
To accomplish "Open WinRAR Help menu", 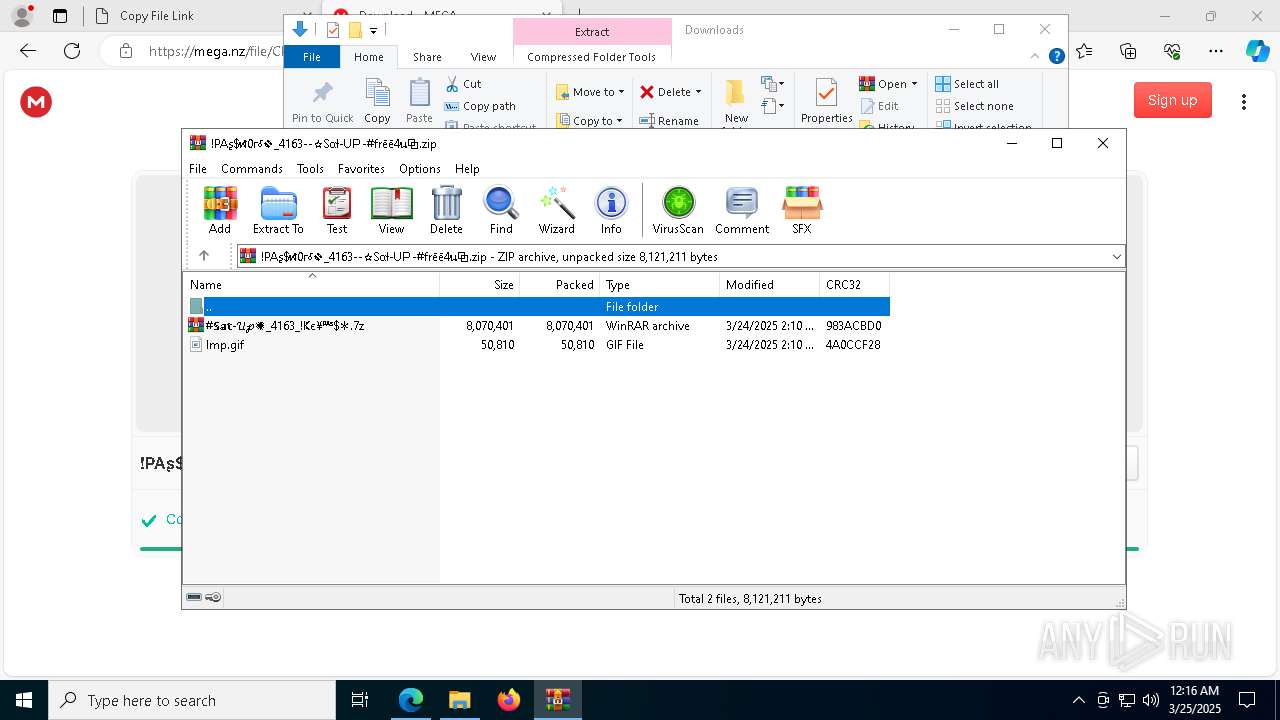I will pos(467,169).
